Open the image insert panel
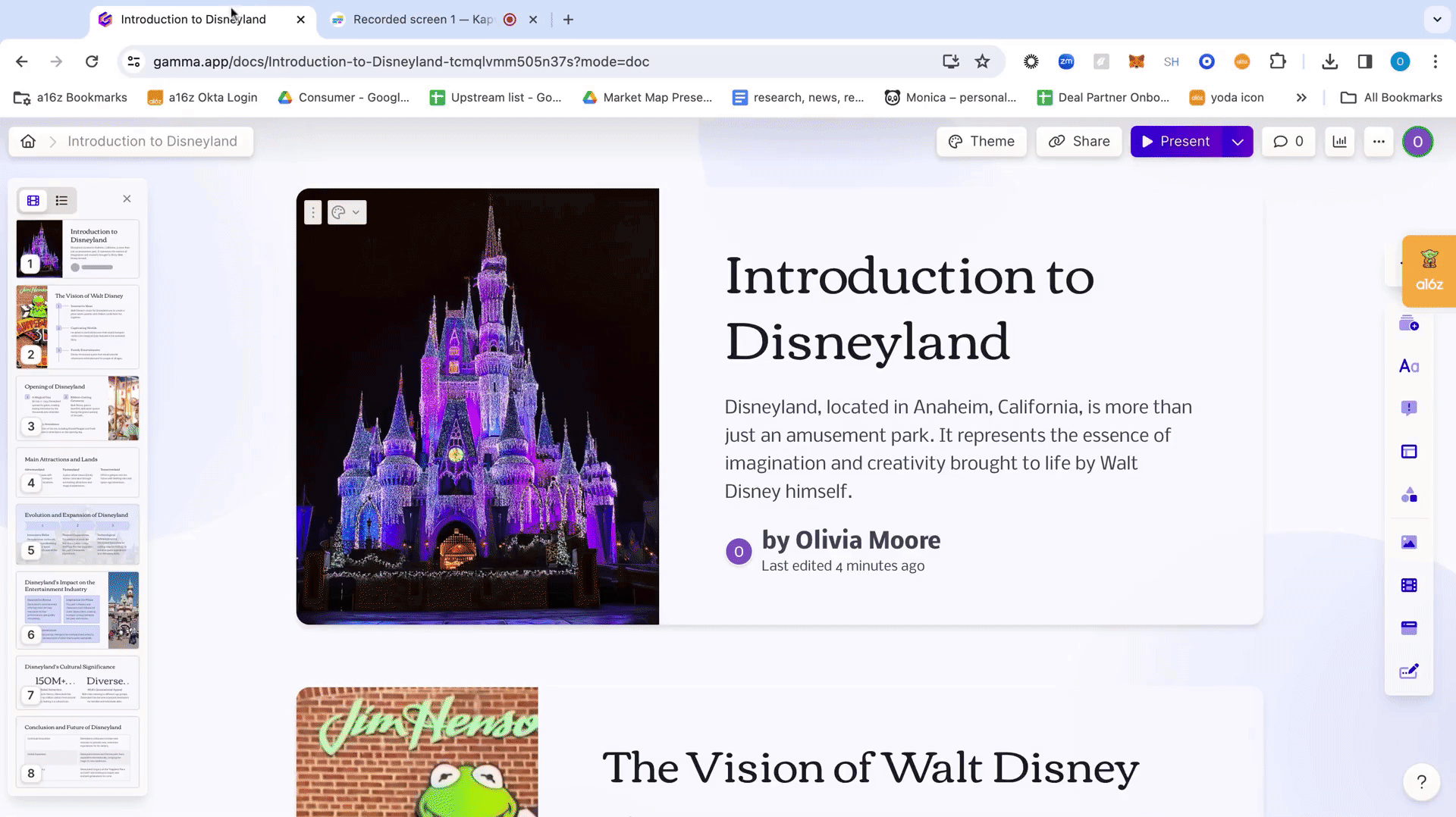Viewport: 1456px width, 817px height. pyautogui.click(x=1409, y=542)
